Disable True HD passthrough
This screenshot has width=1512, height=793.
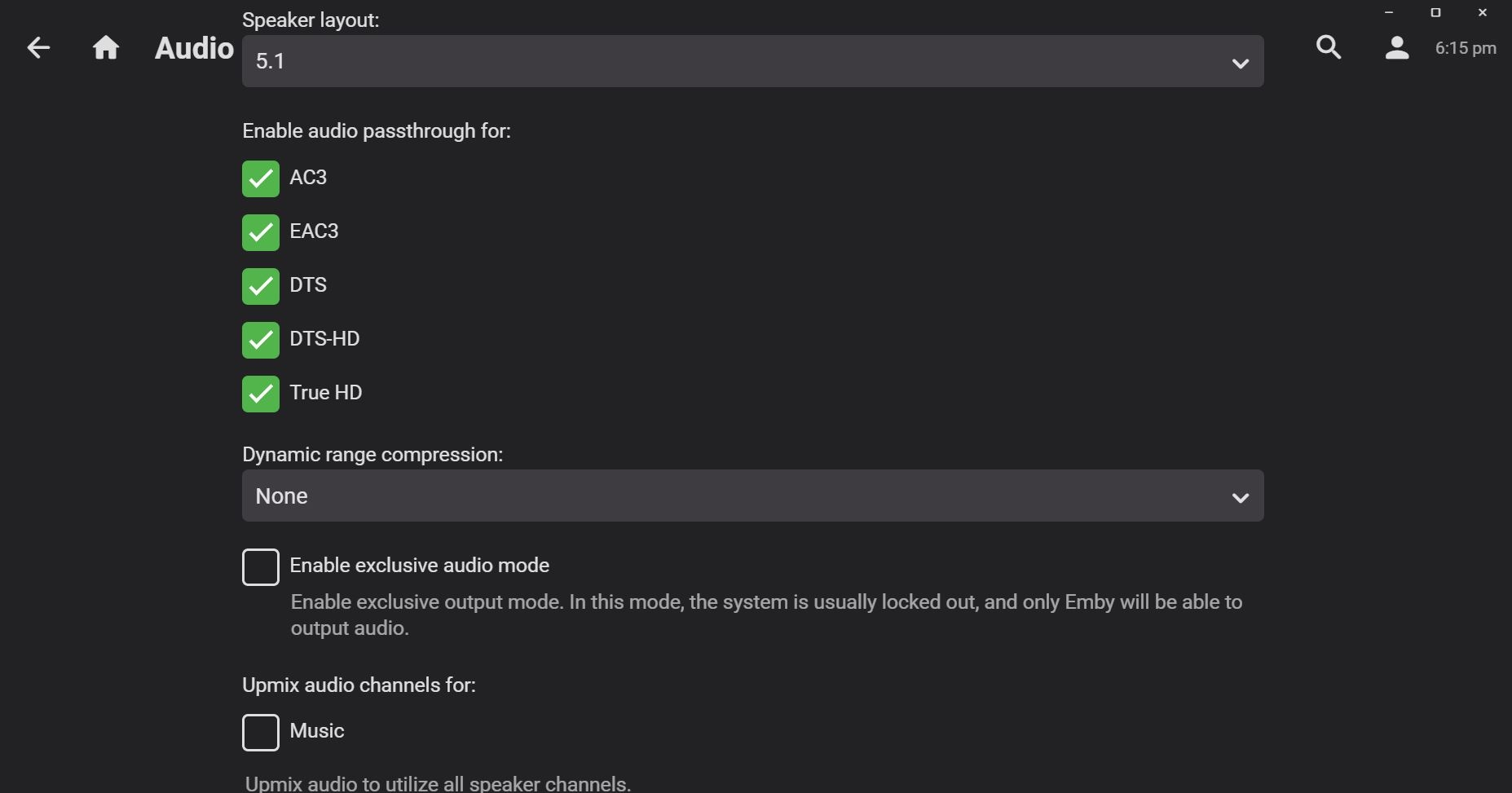(261, 394)
